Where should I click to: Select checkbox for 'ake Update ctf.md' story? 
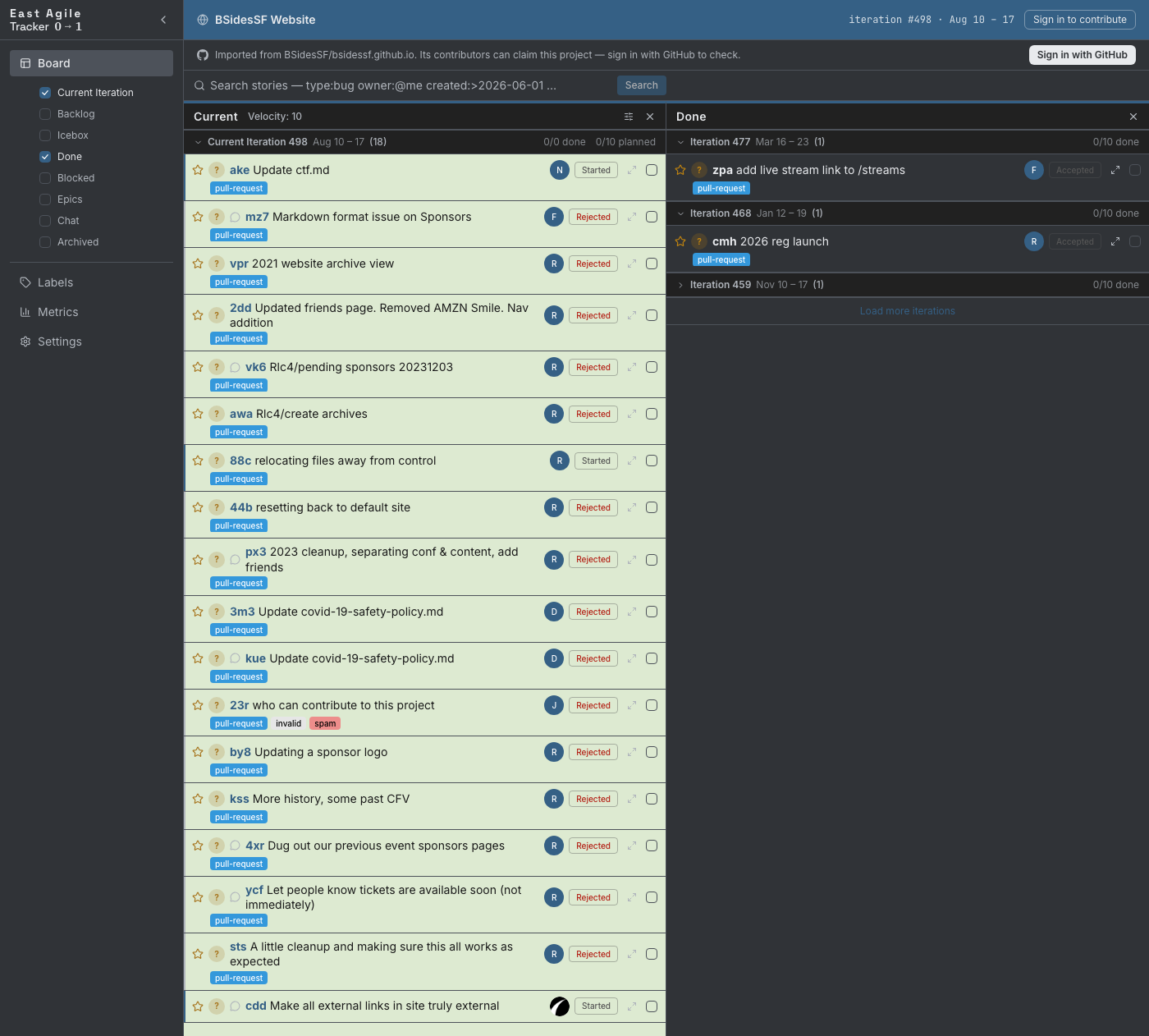click(652, 170)
